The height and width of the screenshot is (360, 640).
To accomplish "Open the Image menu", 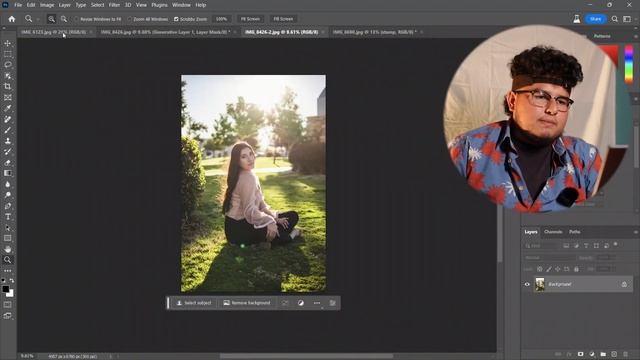I will 47,5.
